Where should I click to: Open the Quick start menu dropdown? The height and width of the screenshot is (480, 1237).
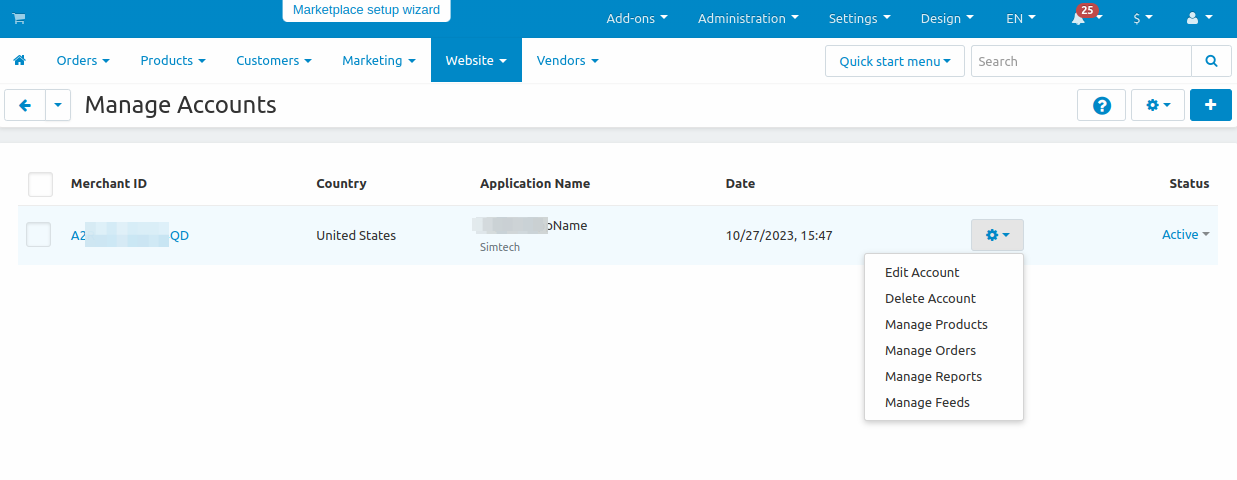pyautogui.click(x=894, y=61)
